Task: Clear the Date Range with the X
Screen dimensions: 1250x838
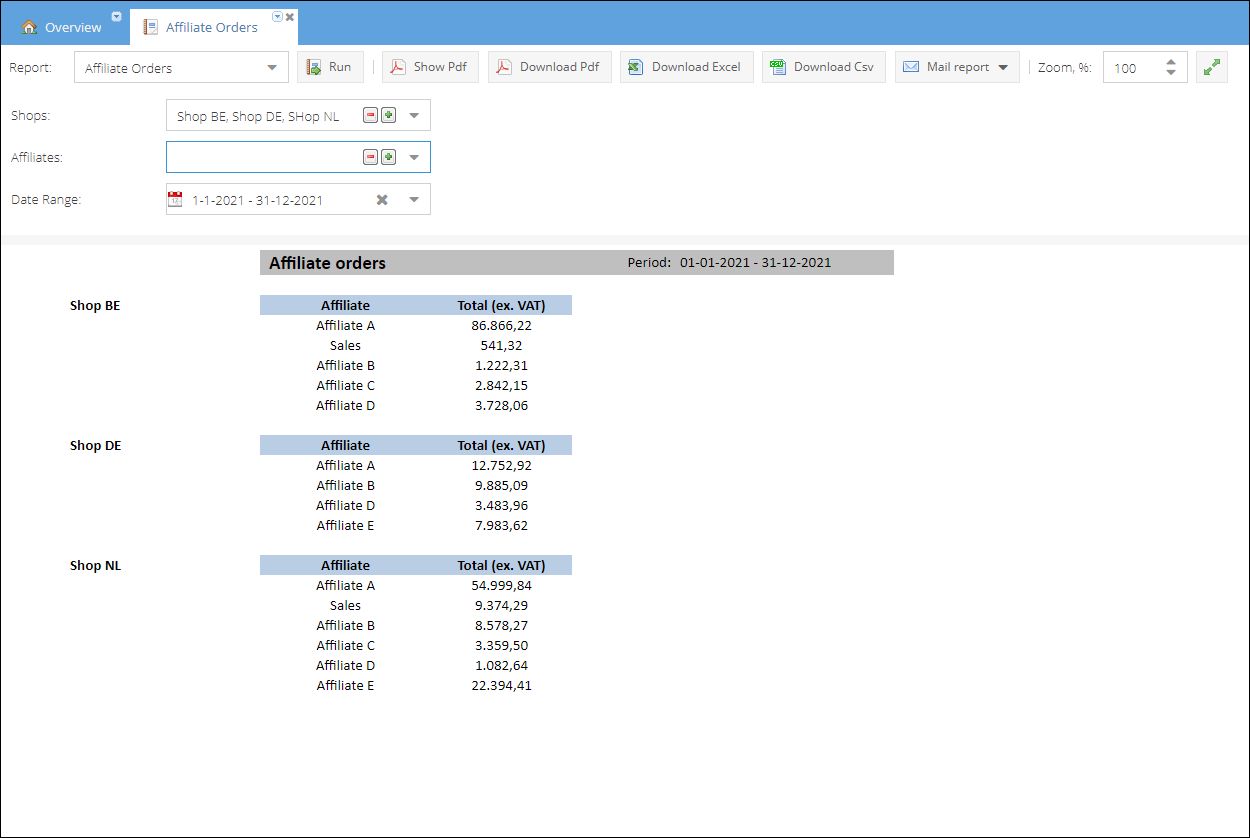Action: [382, 200]
